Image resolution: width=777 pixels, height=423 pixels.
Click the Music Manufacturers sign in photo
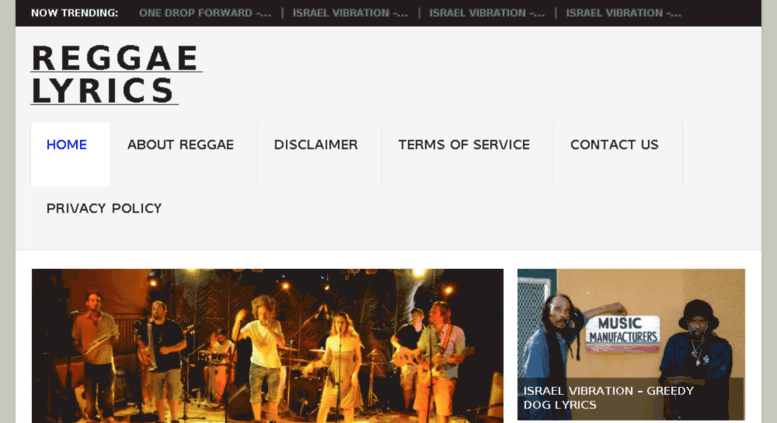tap(622, 333)
